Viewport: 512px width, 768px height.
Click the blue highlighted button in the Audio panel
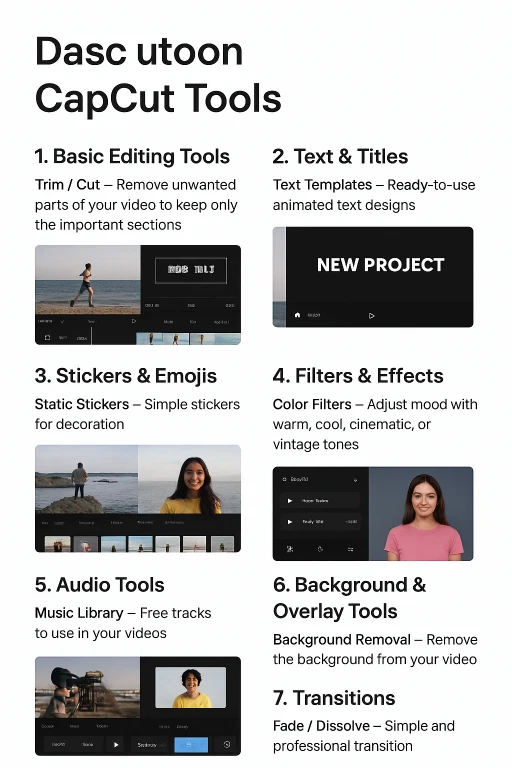[191, 744]
